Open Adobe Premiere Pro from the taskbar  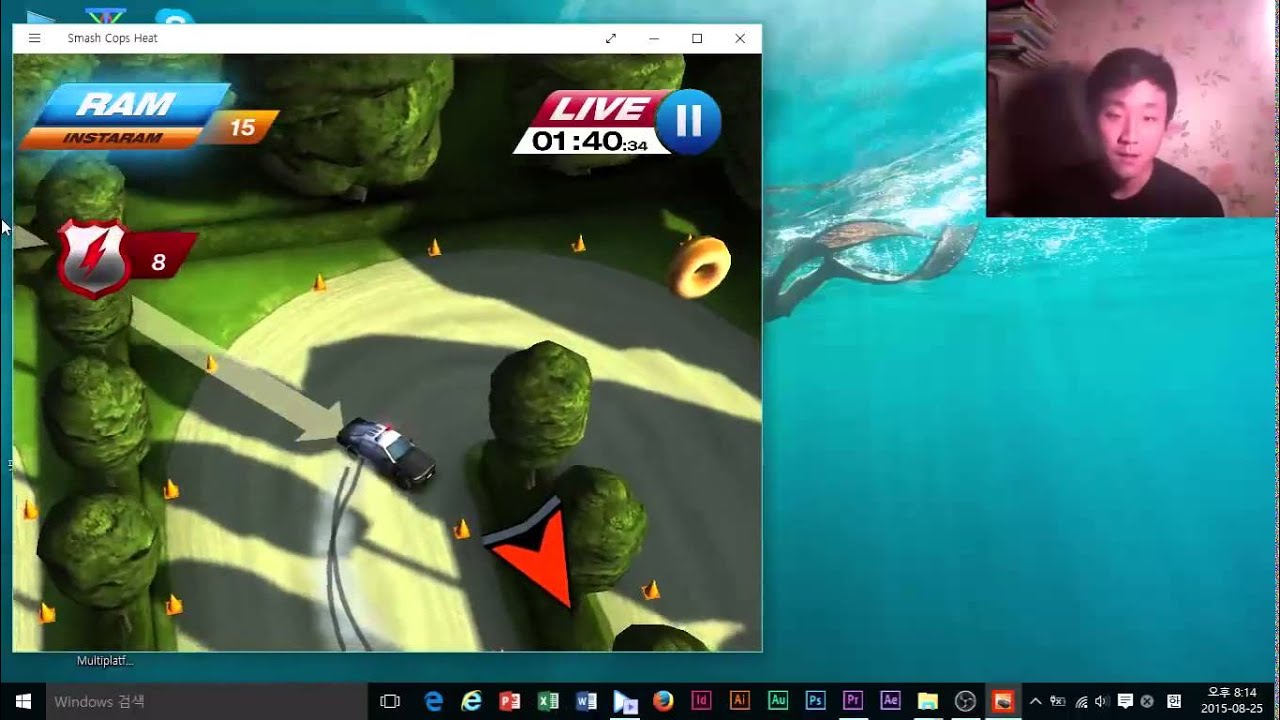(853, 701)
